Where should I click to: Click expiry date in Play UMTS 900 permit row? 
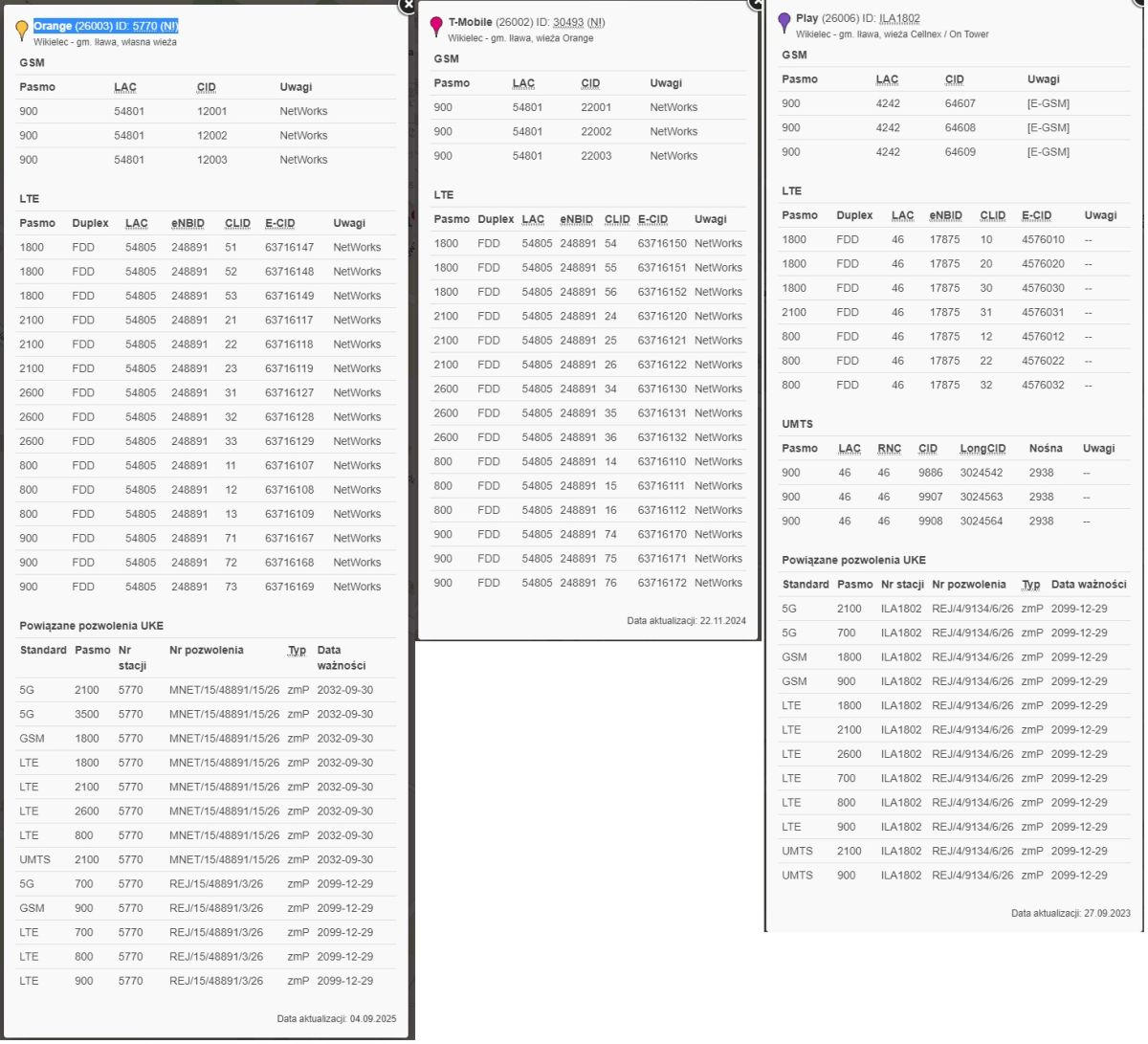pyautogui.click(x=1079, y=877)
